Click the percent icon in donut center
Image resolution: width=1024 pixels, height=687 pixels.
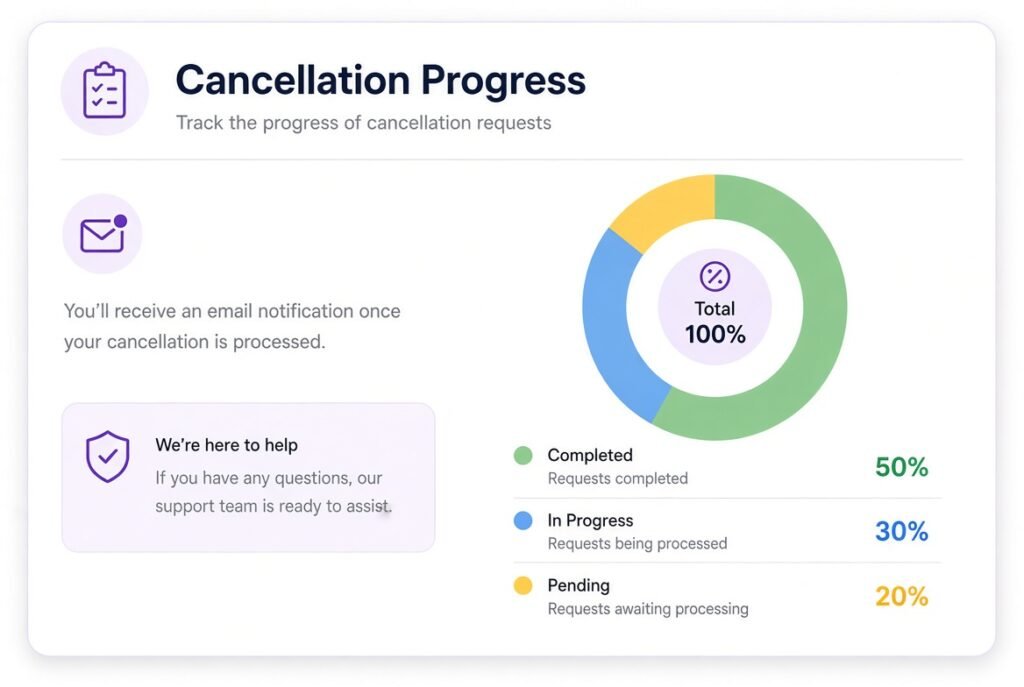[x=715, y=276]
